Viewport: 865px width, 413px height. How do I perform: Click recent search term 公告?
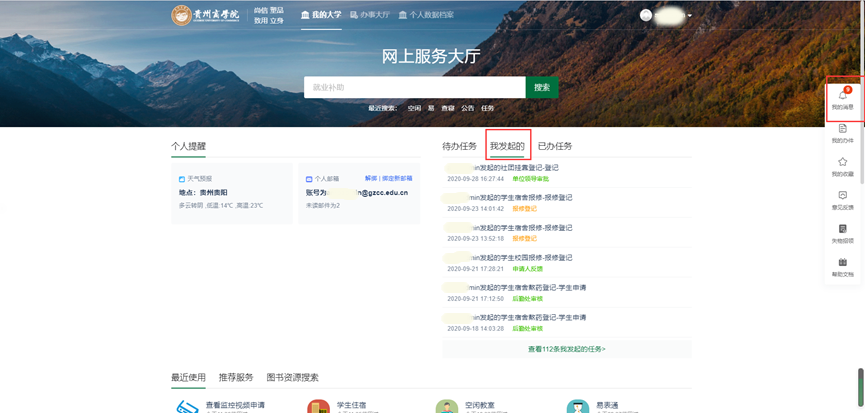(x=468, y=108)
